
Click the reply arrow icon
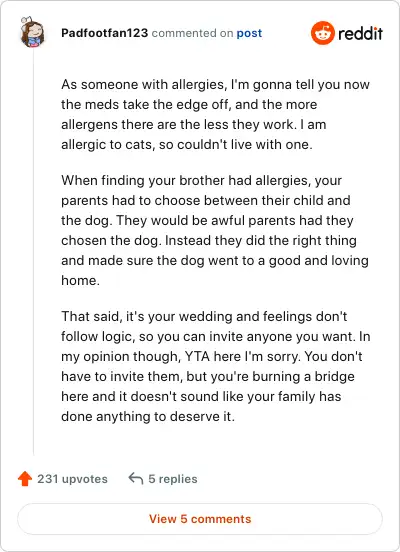[136, 478]
